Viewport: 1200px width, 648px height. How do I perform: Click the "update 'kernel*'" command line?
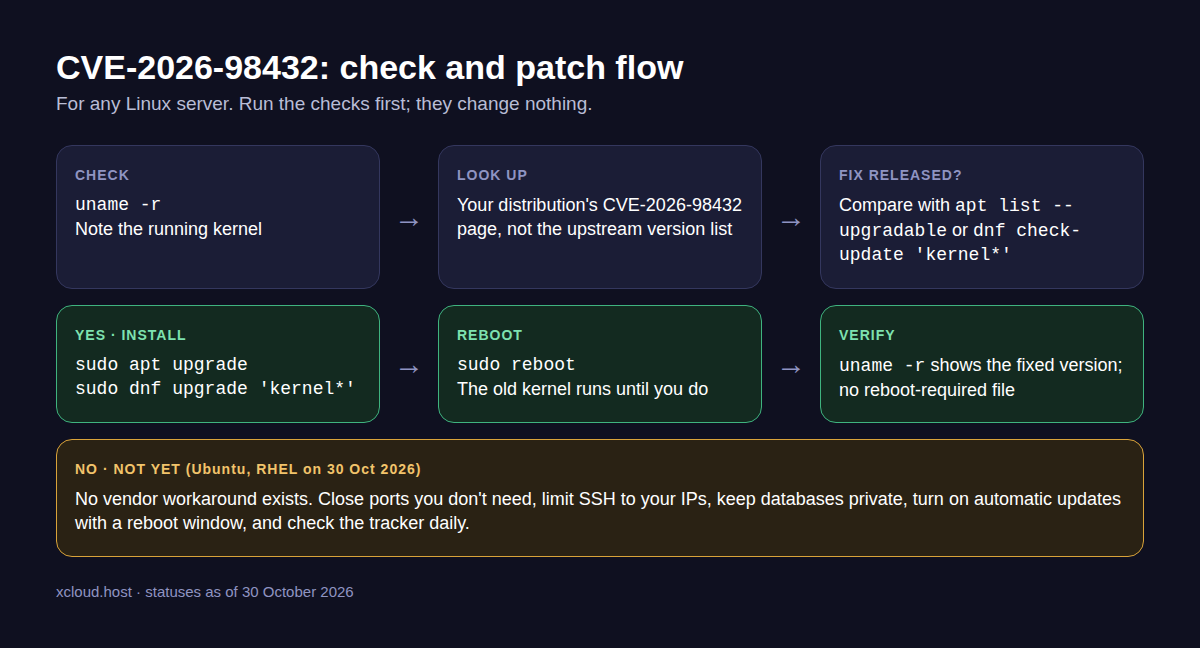[925, 254]
